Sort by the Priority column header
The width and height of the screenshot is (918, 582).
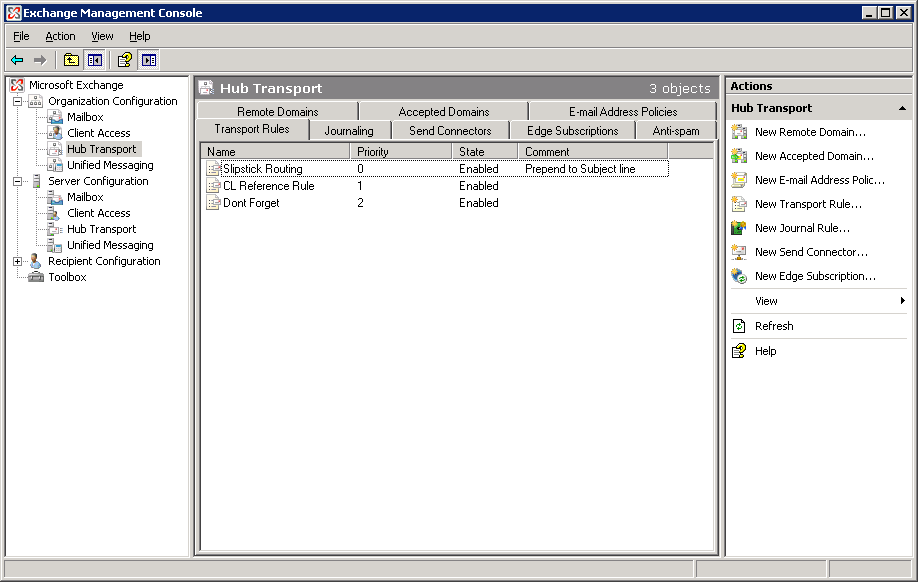tap(401, 152)
